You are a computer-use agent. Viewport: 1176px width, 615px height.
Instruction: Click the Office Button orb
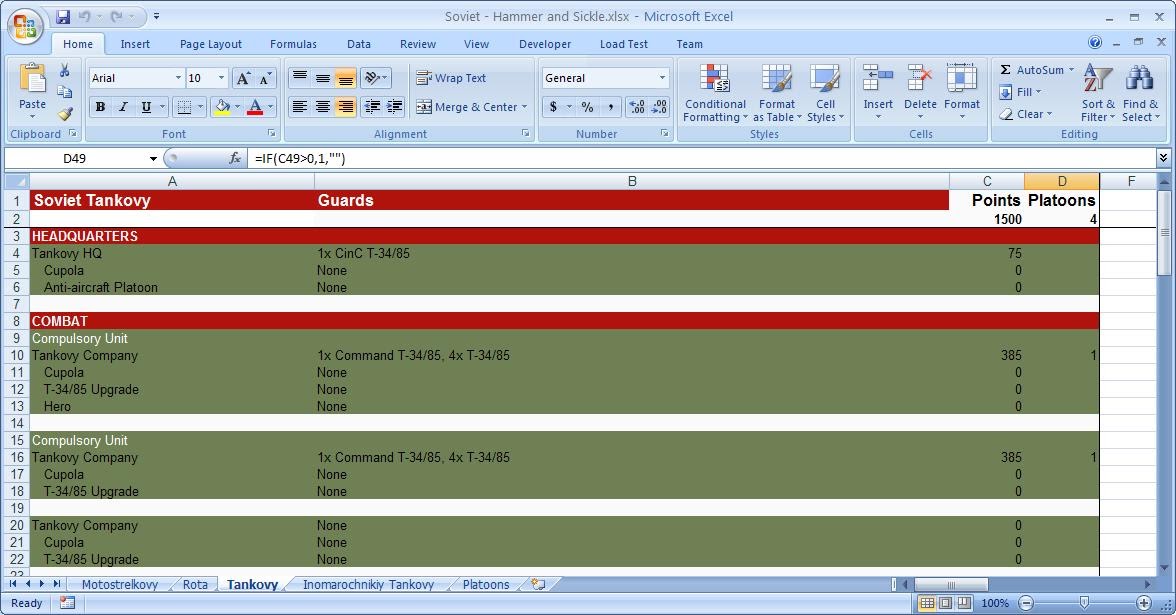(x=25, y=26)
